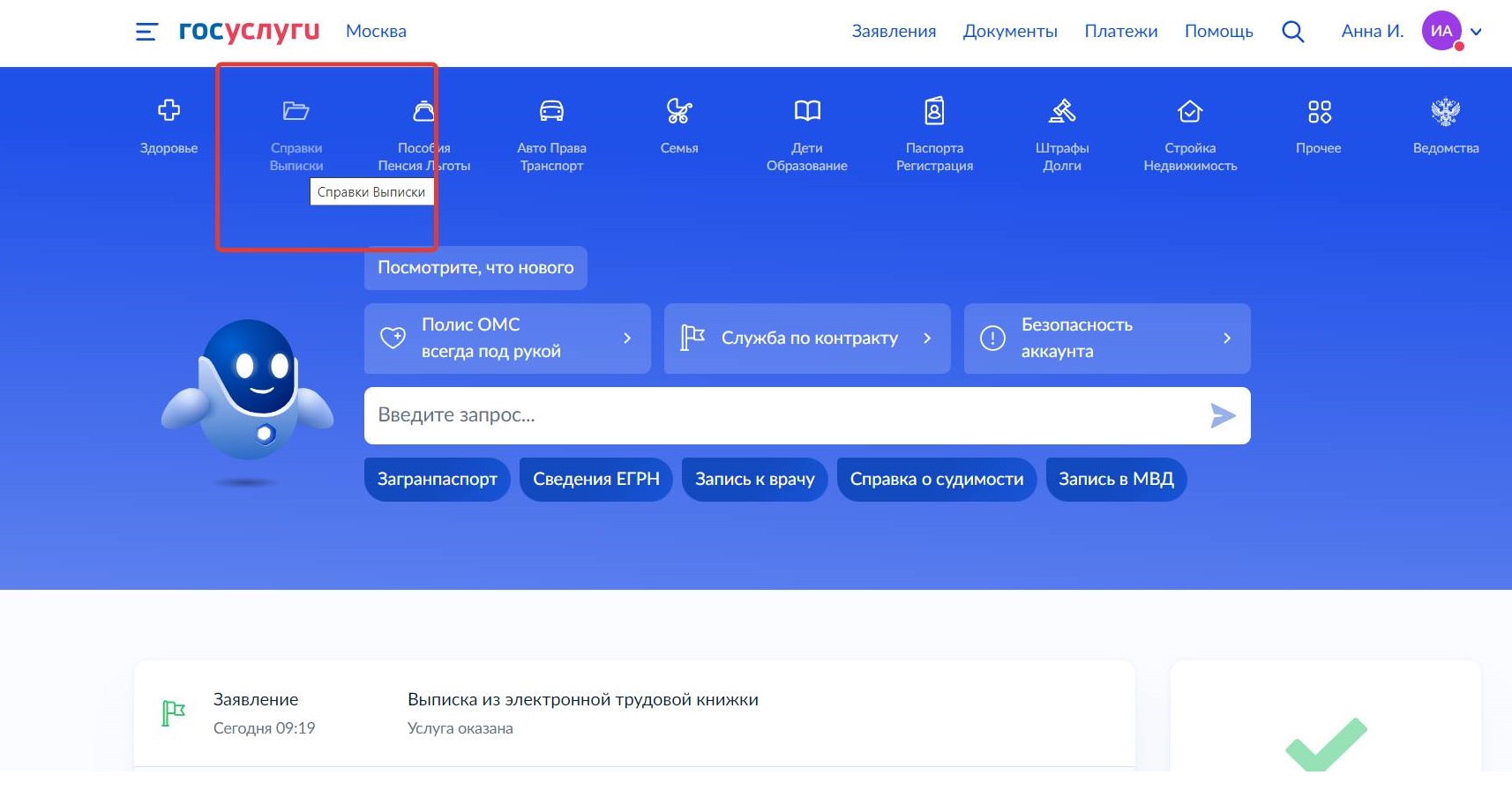1512x790 pixels.
Task: Open the Безопасность аккаунта card
Action: click(1107, 339)
